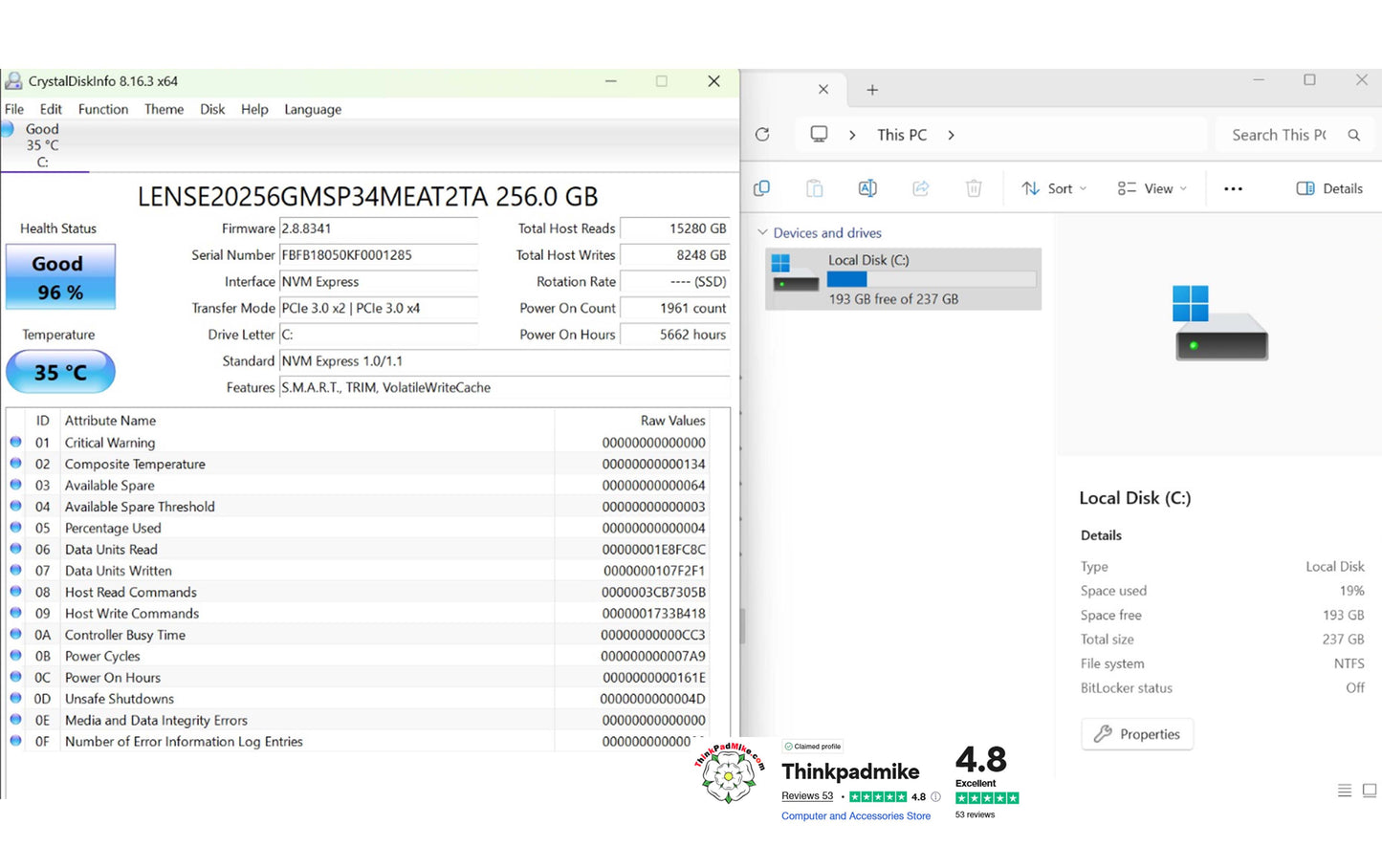
Task: Toggle the Details pane button
Action: tap(1329, 188)
